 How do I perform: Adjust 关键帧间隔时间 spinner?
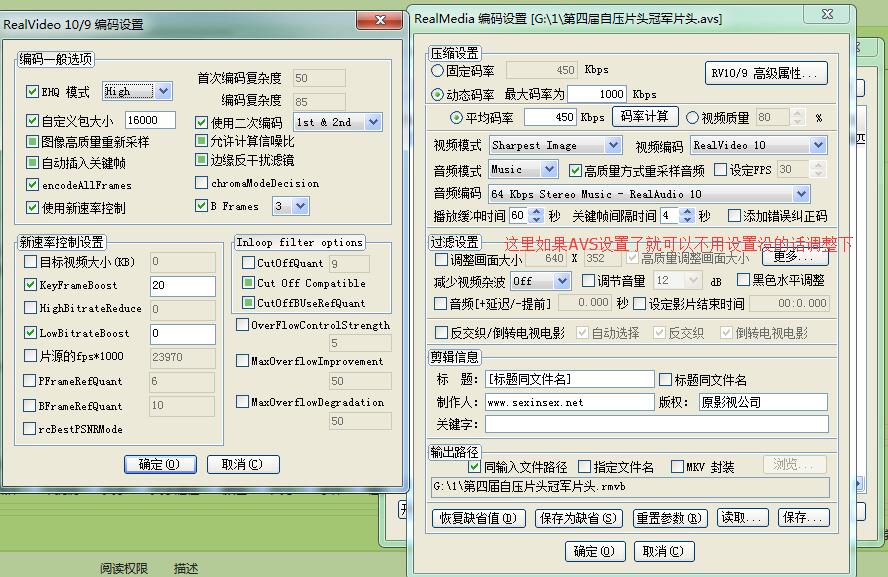tap(687, 216)
